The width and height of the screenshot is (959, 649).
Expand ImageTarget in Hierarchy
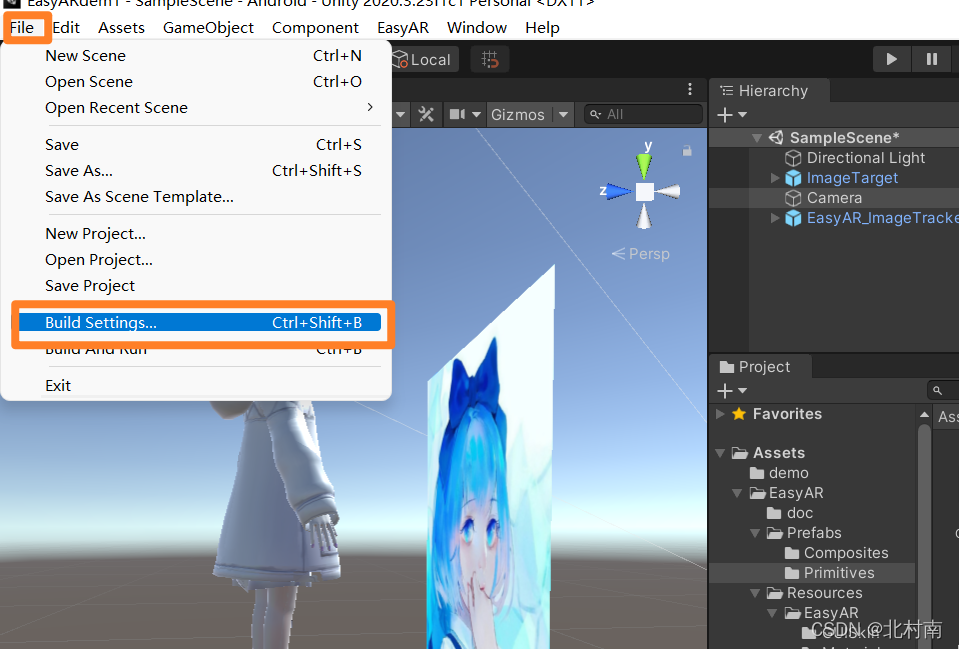775,178
